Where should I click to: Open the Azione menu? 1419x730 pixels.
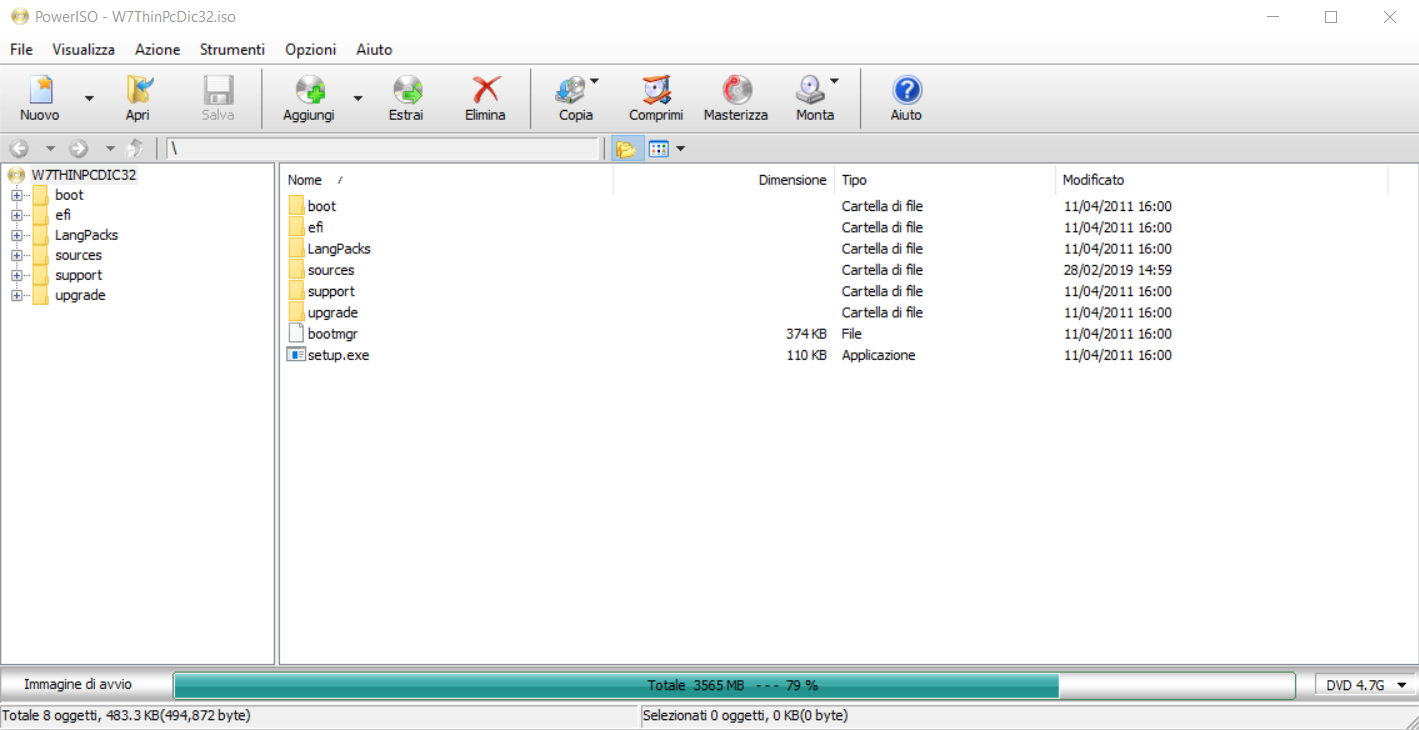[x=158, y=49]
